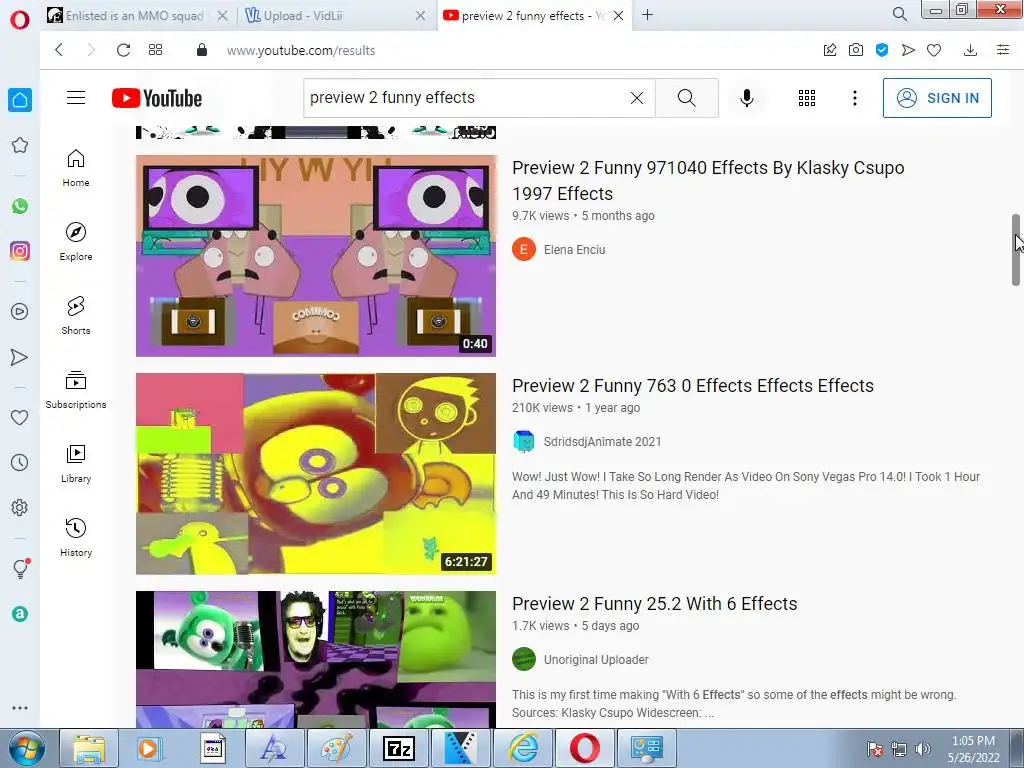Click the browser address bar URL
1024x768 pixels.
pos(300,50)
